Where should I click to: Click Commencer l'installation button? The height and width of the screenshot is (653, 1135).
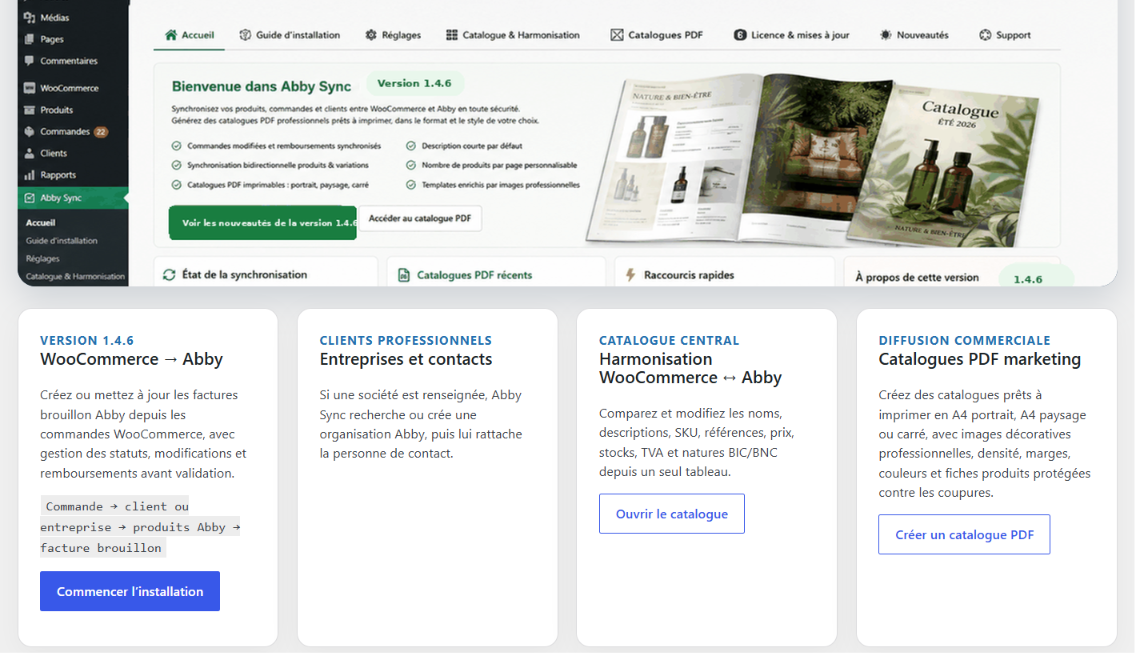click(130, 591)
